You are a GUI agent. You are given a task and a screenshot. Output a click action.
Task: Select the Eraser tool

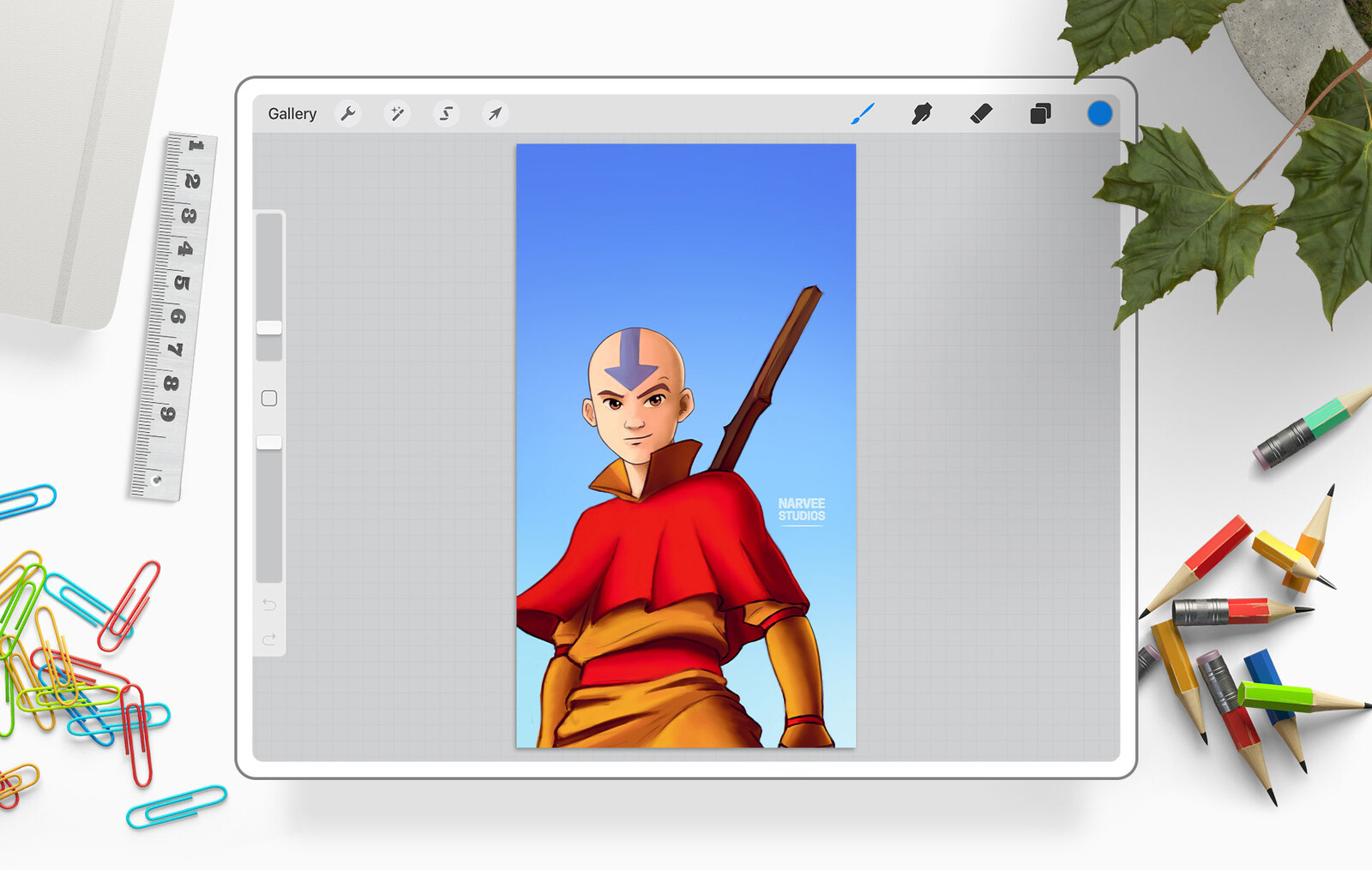click(x=981, y=113)
